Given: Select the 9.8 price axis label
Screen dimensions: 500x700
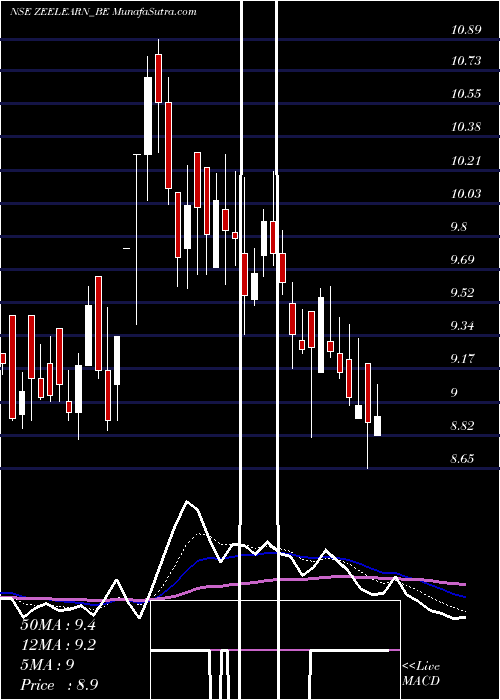Looking at the screenshot, I should 459,226.
